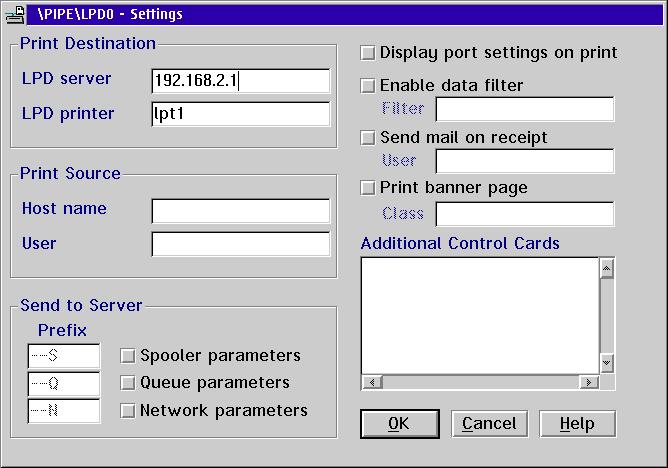
Task: Toggle Spooler parameters checkbox
Action: 128,355
